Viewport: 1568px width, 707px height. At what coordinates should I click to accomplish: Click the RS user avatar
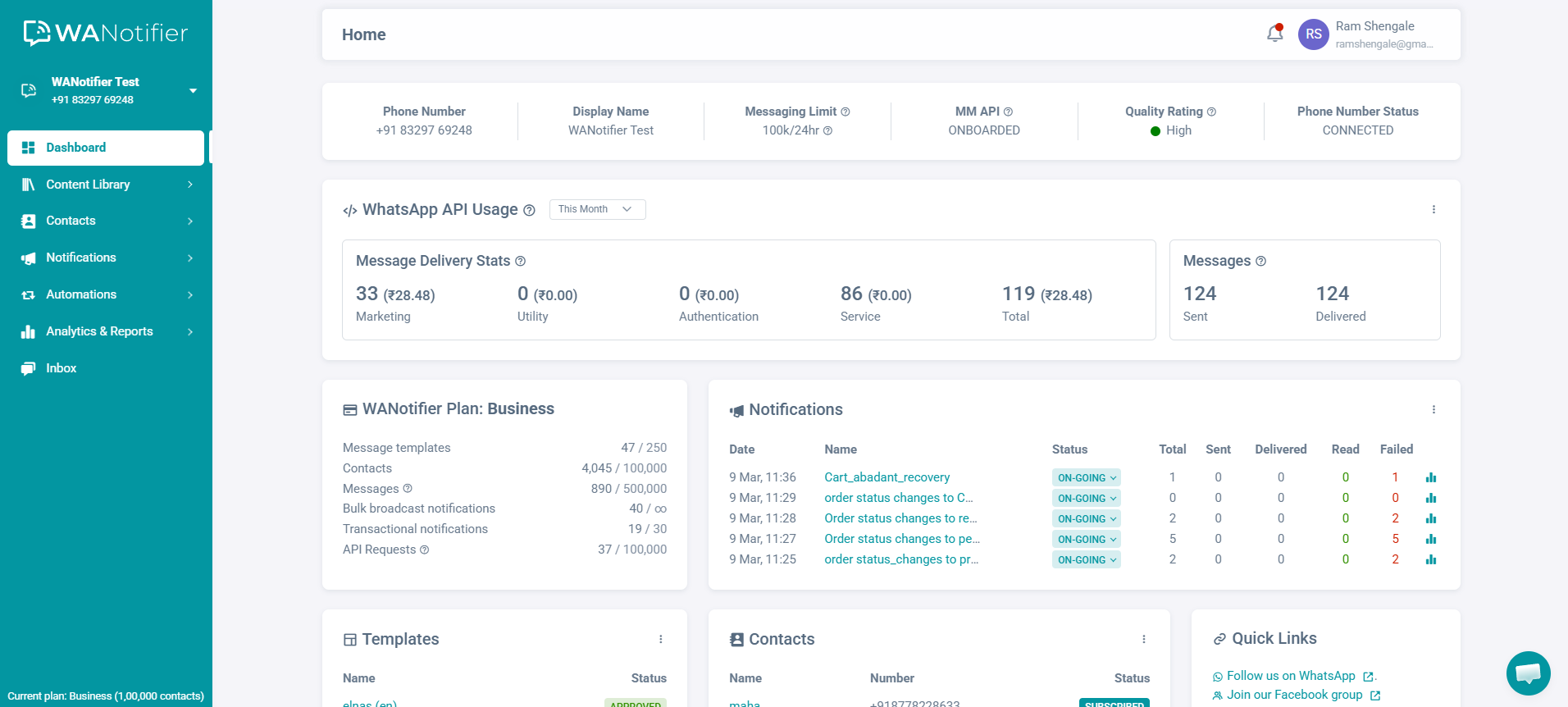click(1313, 34)
